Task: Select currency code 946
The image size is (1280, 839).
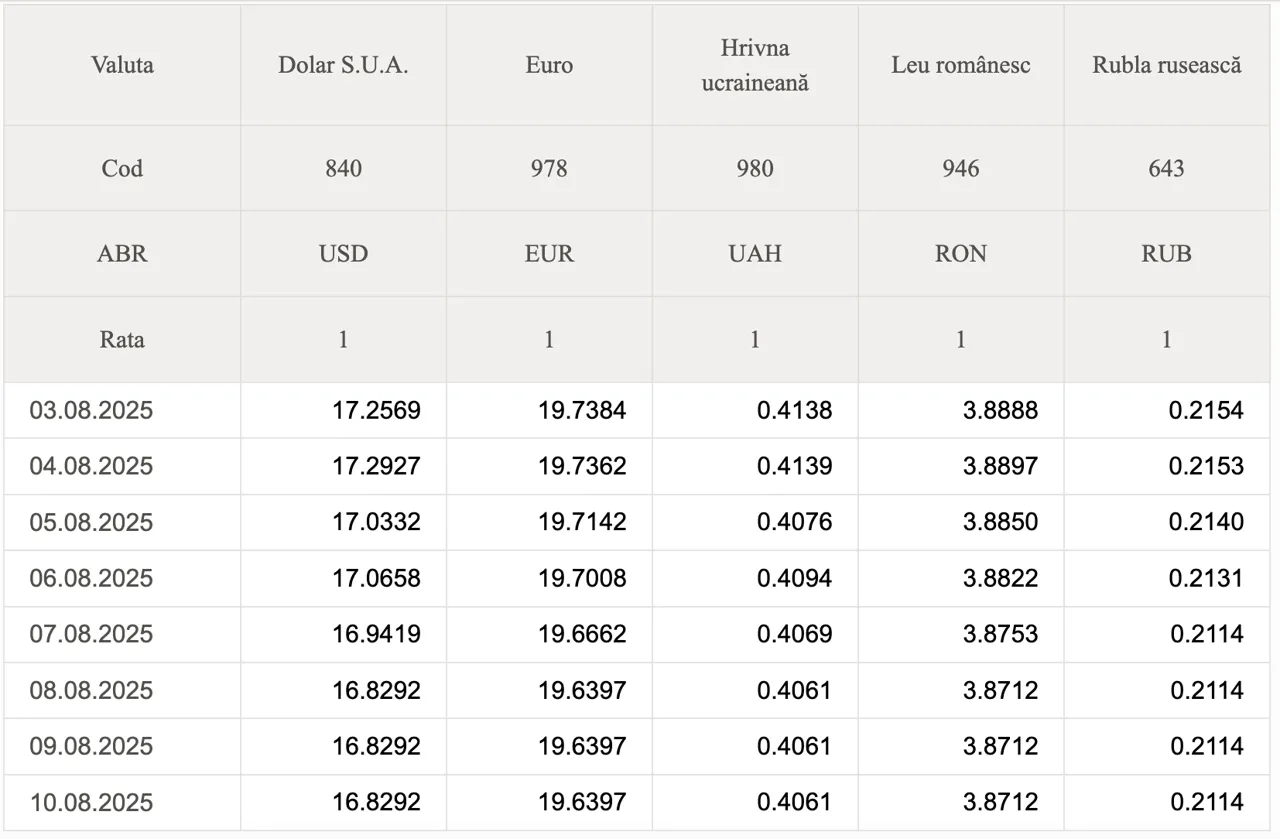Action: (x=961, y=168)
